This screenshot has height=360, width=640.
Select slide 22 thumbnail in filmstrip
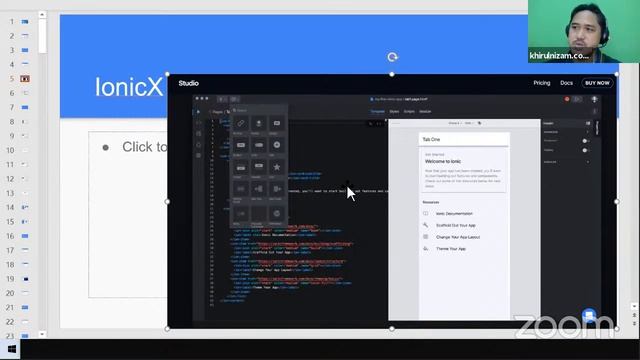coord(25,322)
